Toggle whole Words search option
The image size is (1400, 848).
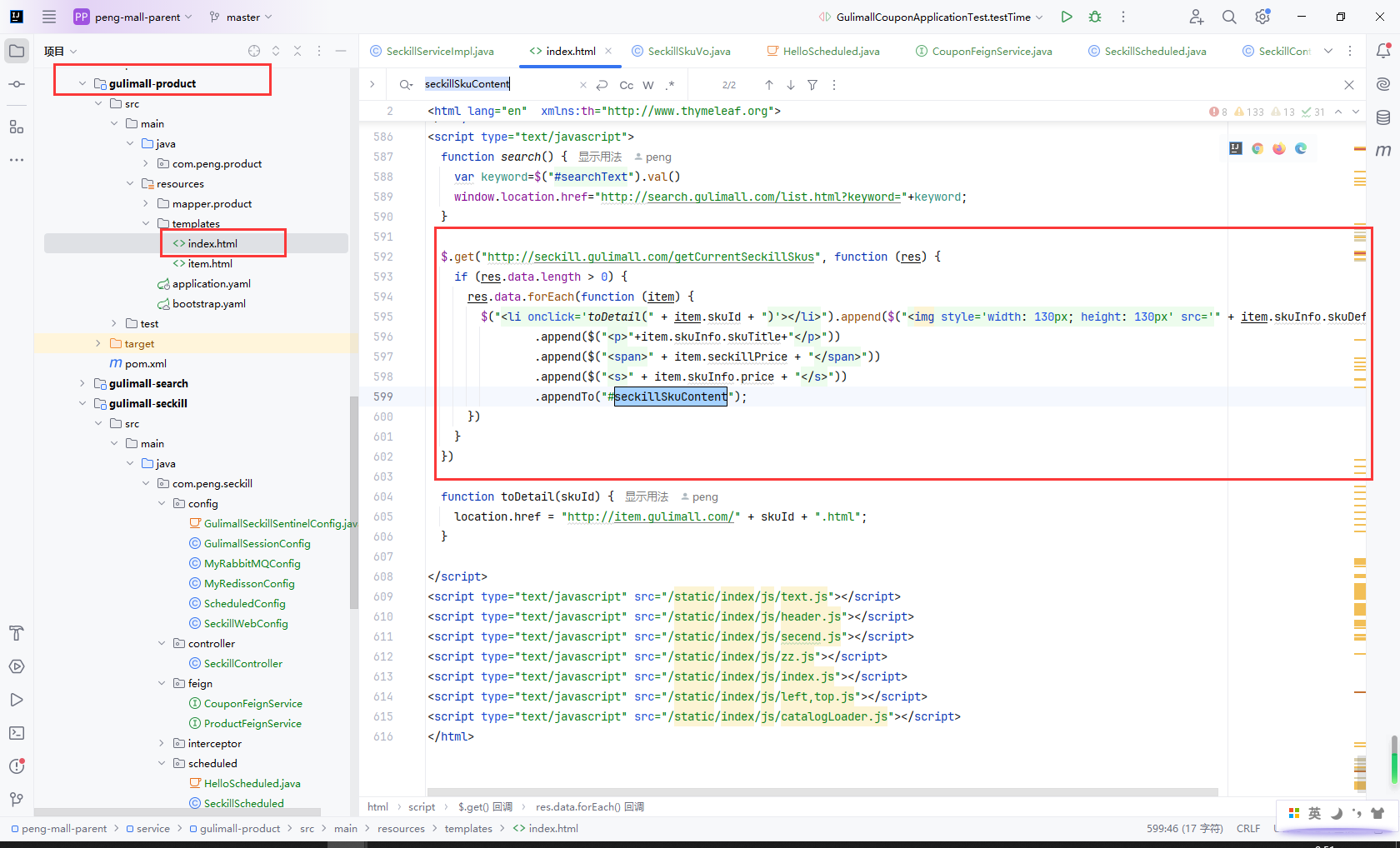point(648,85)
